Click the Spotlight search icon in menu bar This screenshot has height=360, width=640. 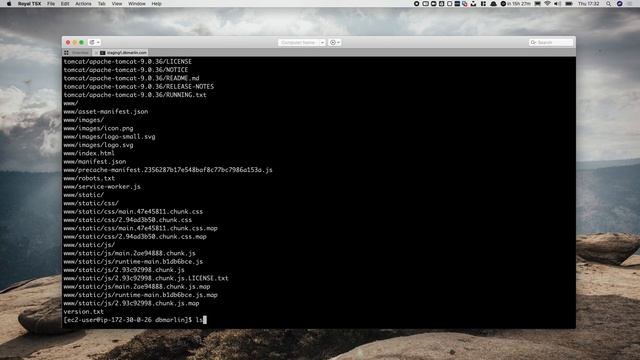point(608,4)
